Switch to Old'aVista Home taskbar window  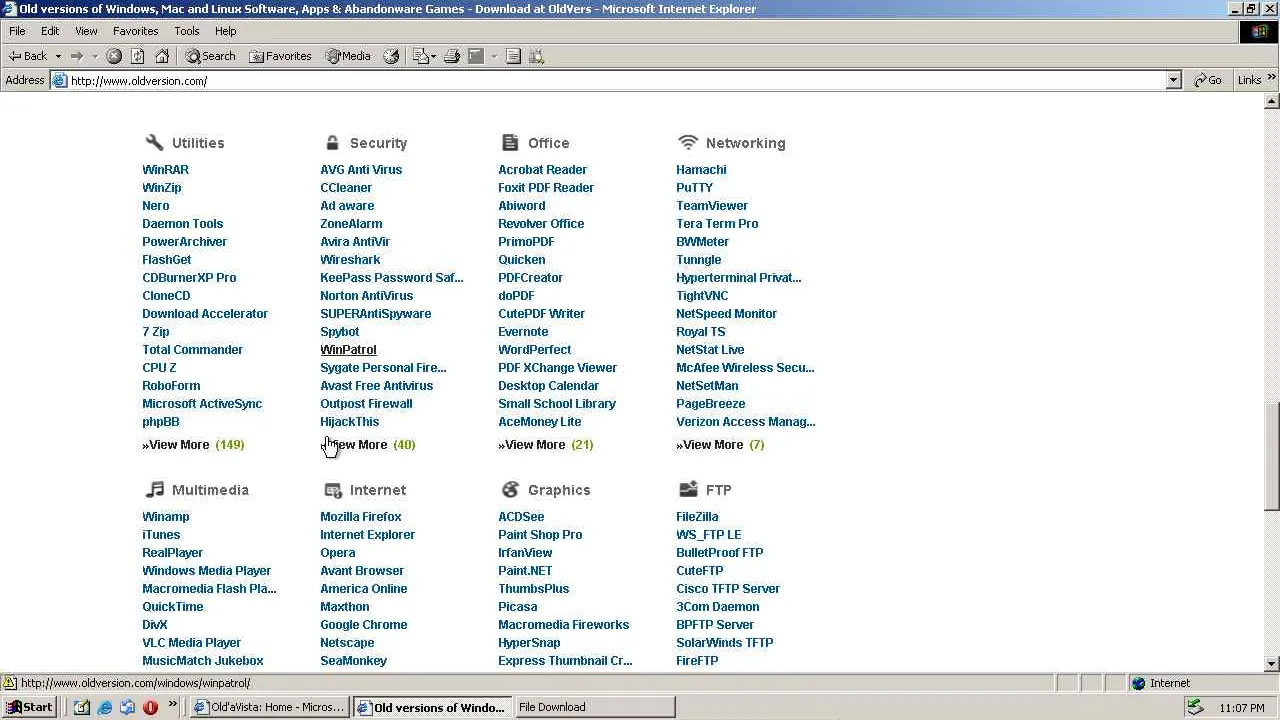(x=269, y=707)
